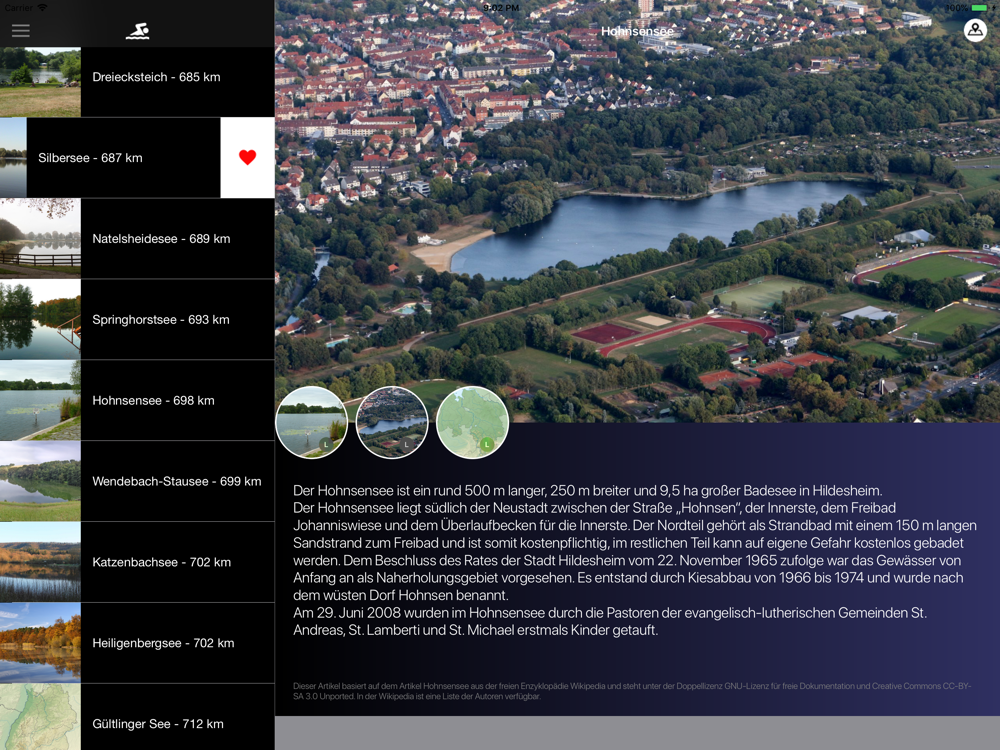
Task: Tap the 9:02 PM status bar clock
Action: 501,8
